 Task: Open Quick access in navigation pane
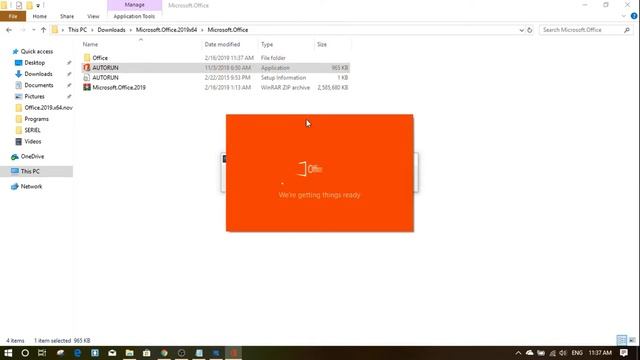tap(37, 51)
